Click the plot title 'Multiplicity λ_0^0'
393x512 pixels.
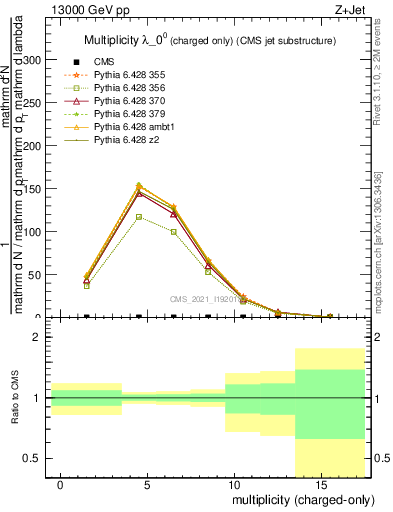[x=125, y=40]
